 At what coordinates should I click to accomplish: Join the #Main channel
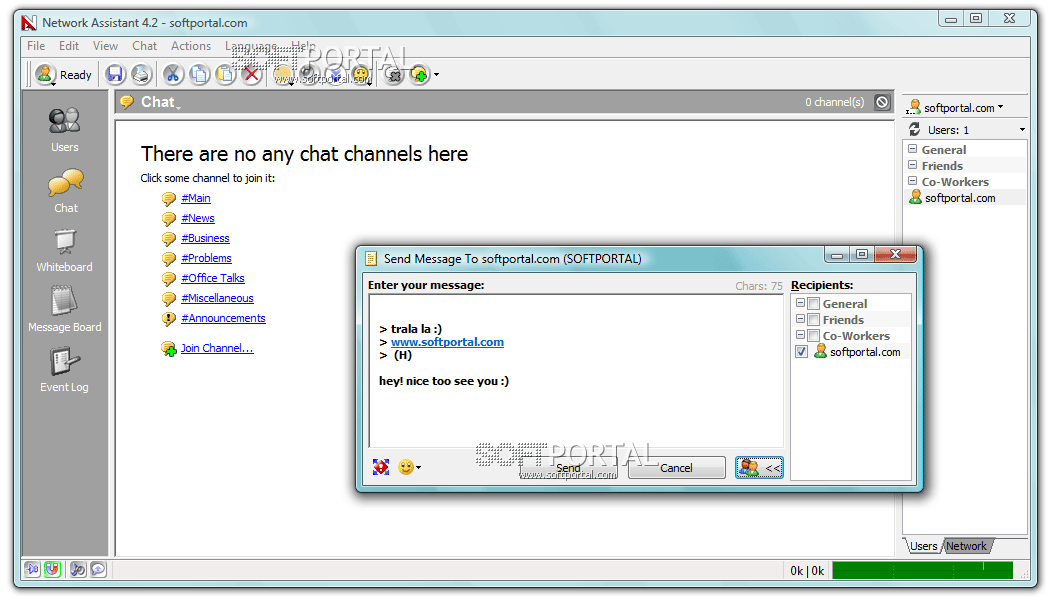coord(196,198)
